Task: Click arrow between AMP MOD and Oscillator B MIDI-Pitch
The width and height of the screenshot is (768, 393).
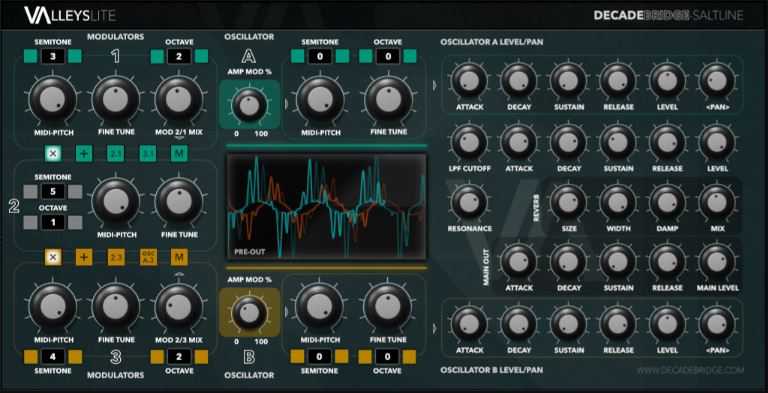Action: point(287,312)
